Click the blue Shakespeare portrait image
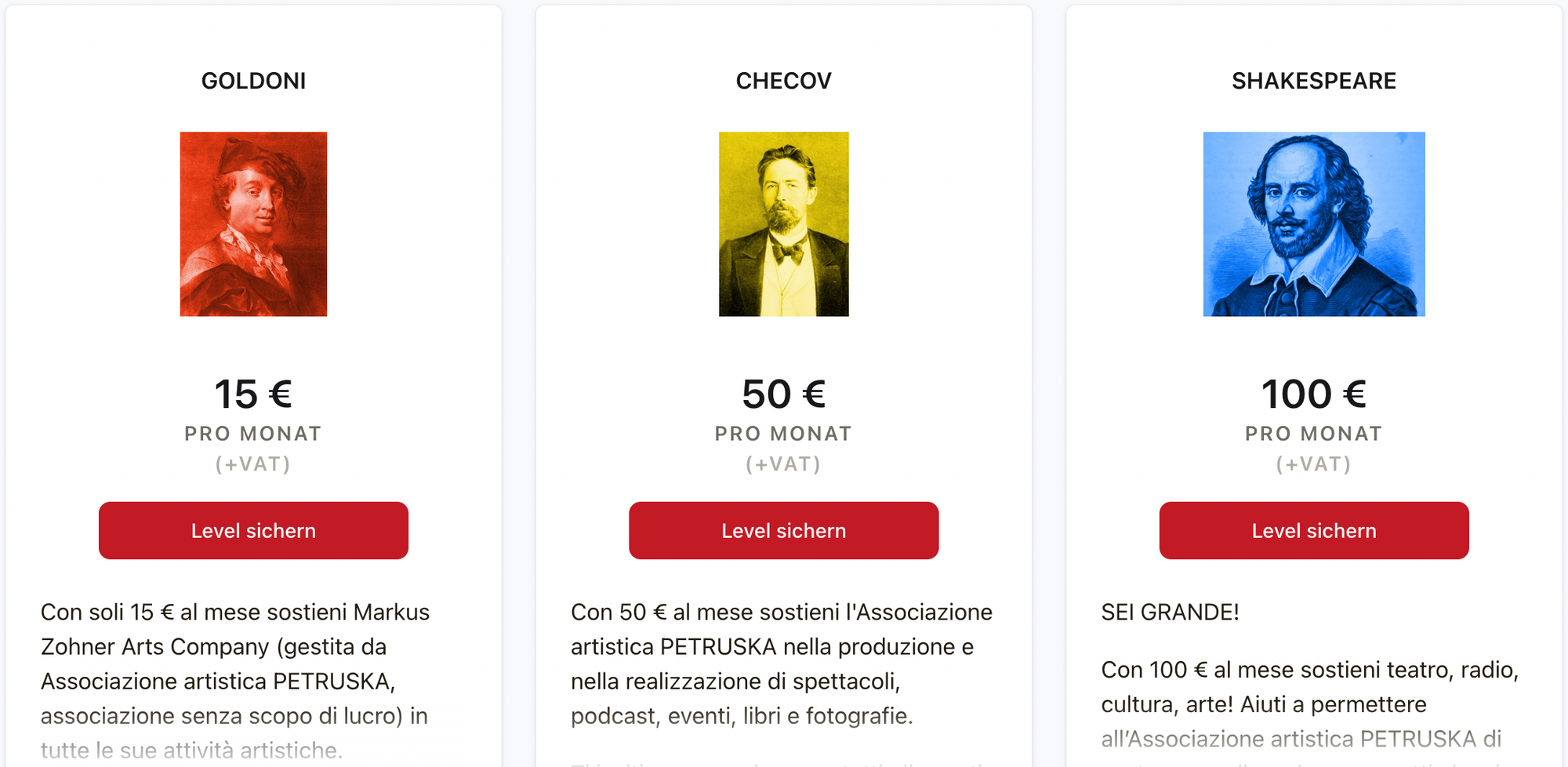The height and width of the screenshot is (767, 1568). click(1314, 224)
